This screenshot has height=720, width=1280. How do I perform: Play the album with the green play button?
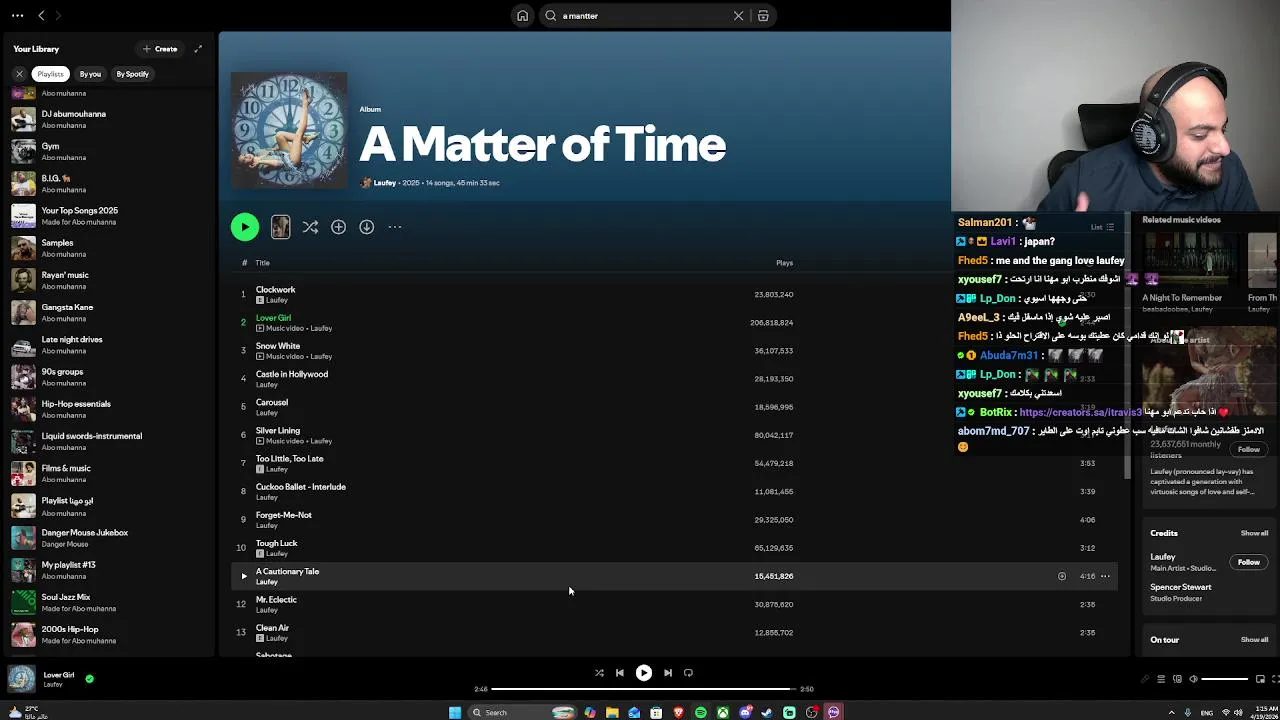[x=245, y=227]
